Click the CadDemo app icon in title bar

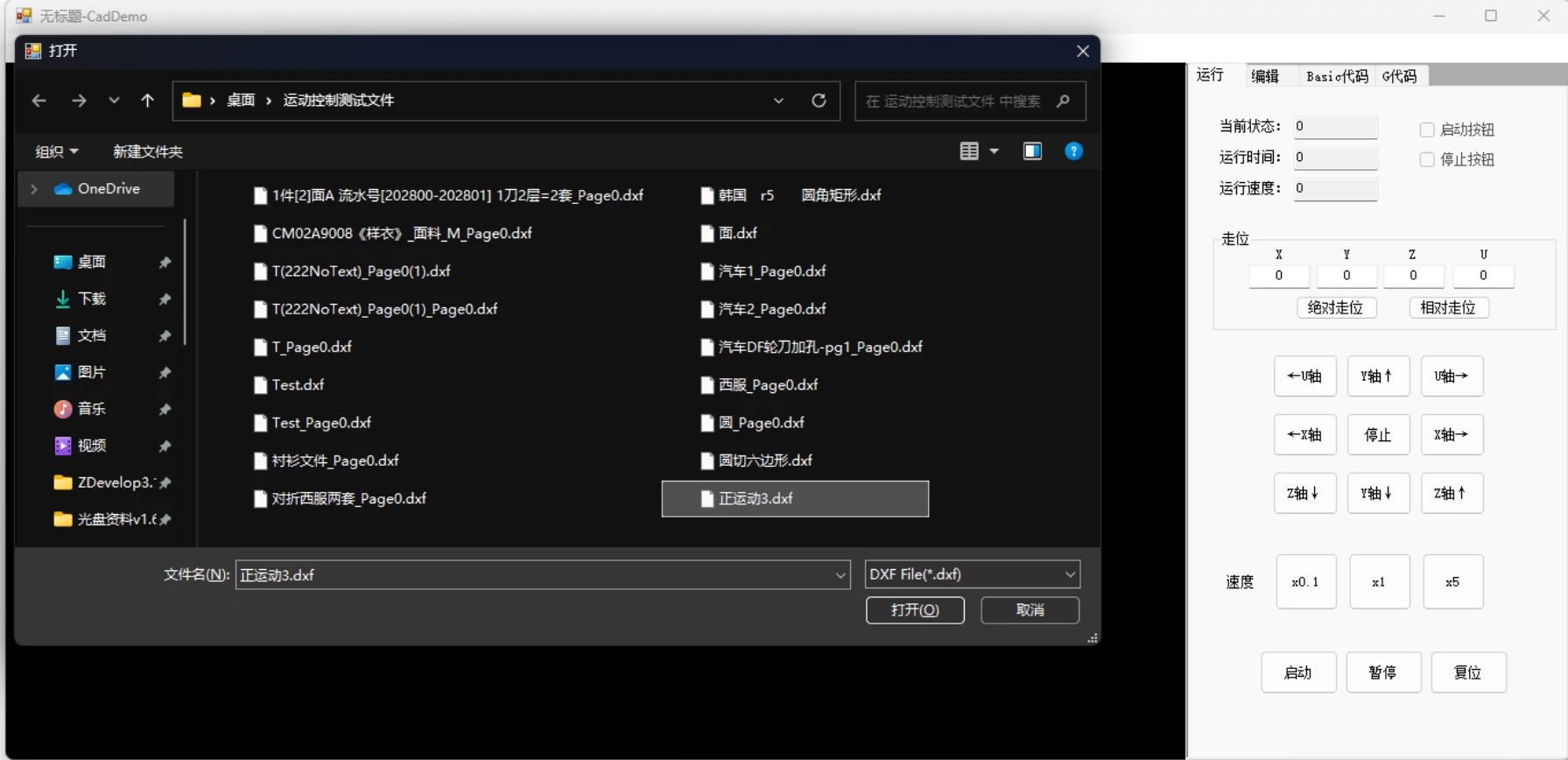24,16
